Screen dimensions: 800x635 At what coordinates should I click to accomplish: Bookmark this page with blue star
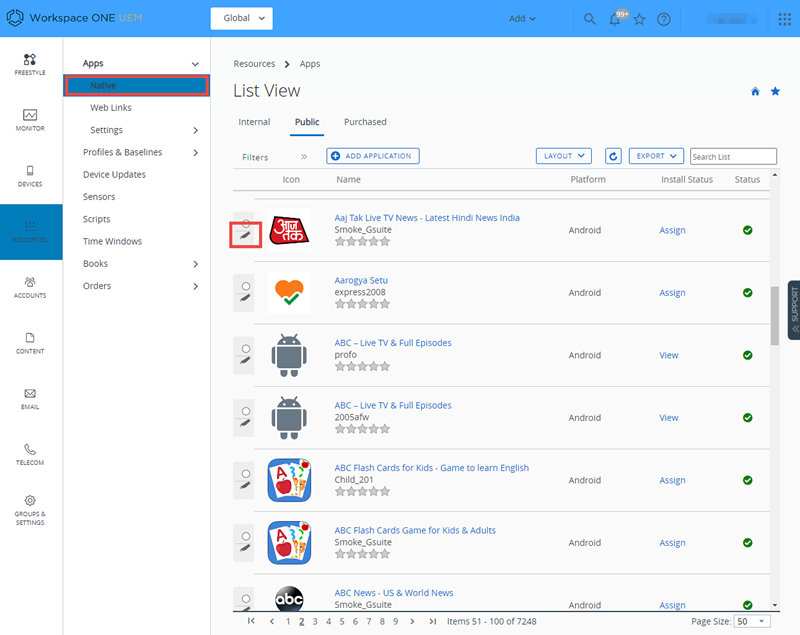pos(775,91)
